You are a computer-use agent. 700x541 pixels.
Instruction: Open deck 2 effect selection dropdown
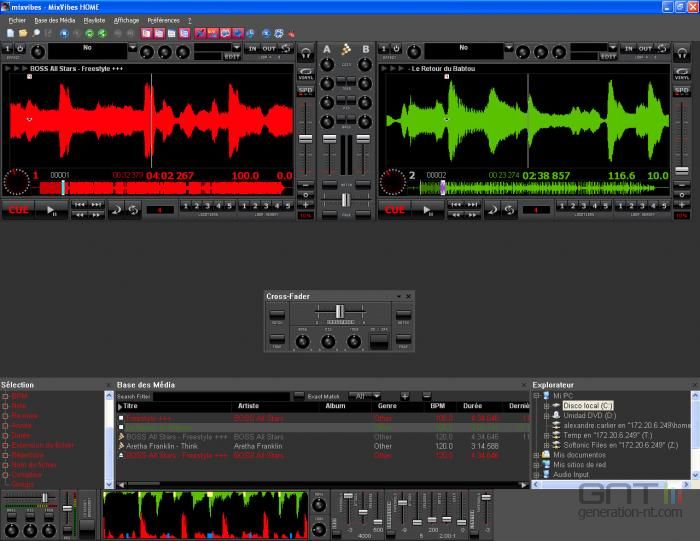point(508,47)
